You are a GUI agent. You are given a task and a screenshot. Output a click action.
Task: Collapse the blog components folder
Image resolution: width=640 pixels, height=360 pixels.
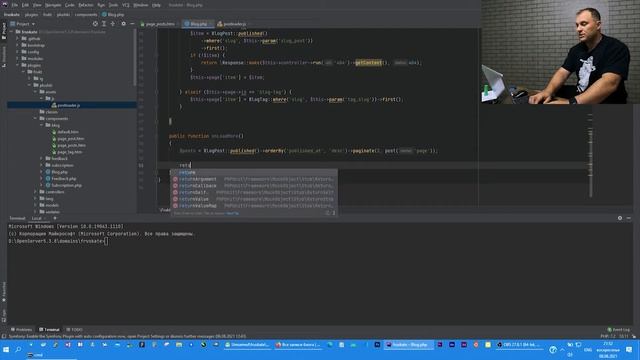point(42,125)
